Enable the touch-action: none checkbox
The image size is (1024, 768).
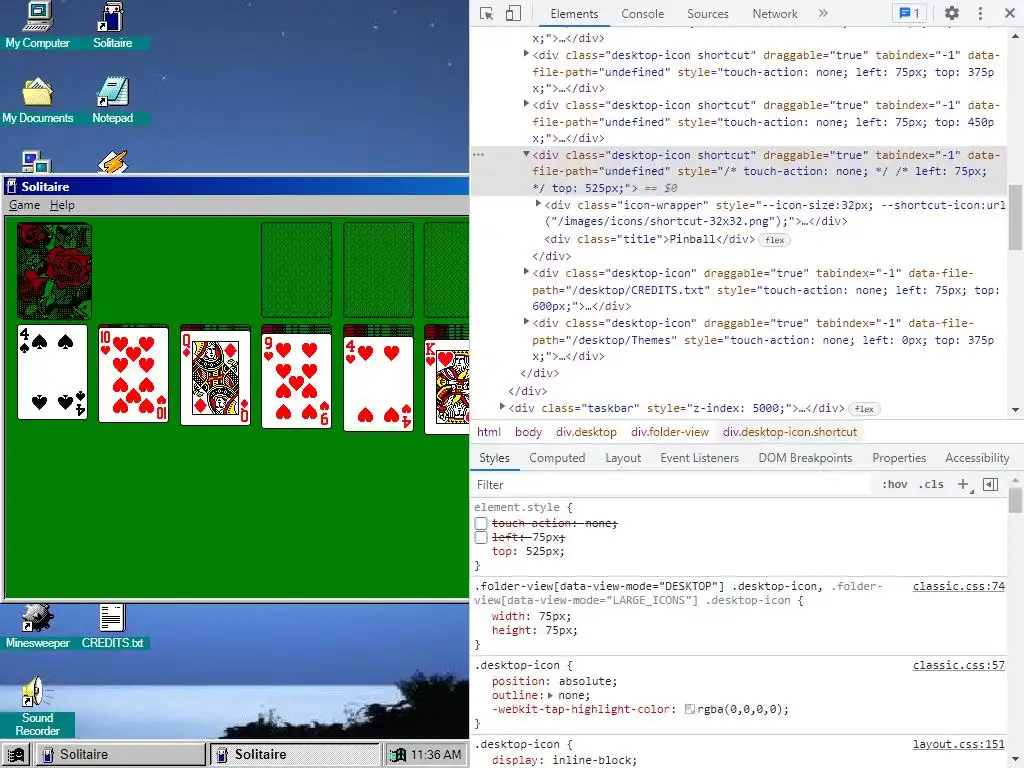click(481, 523)
